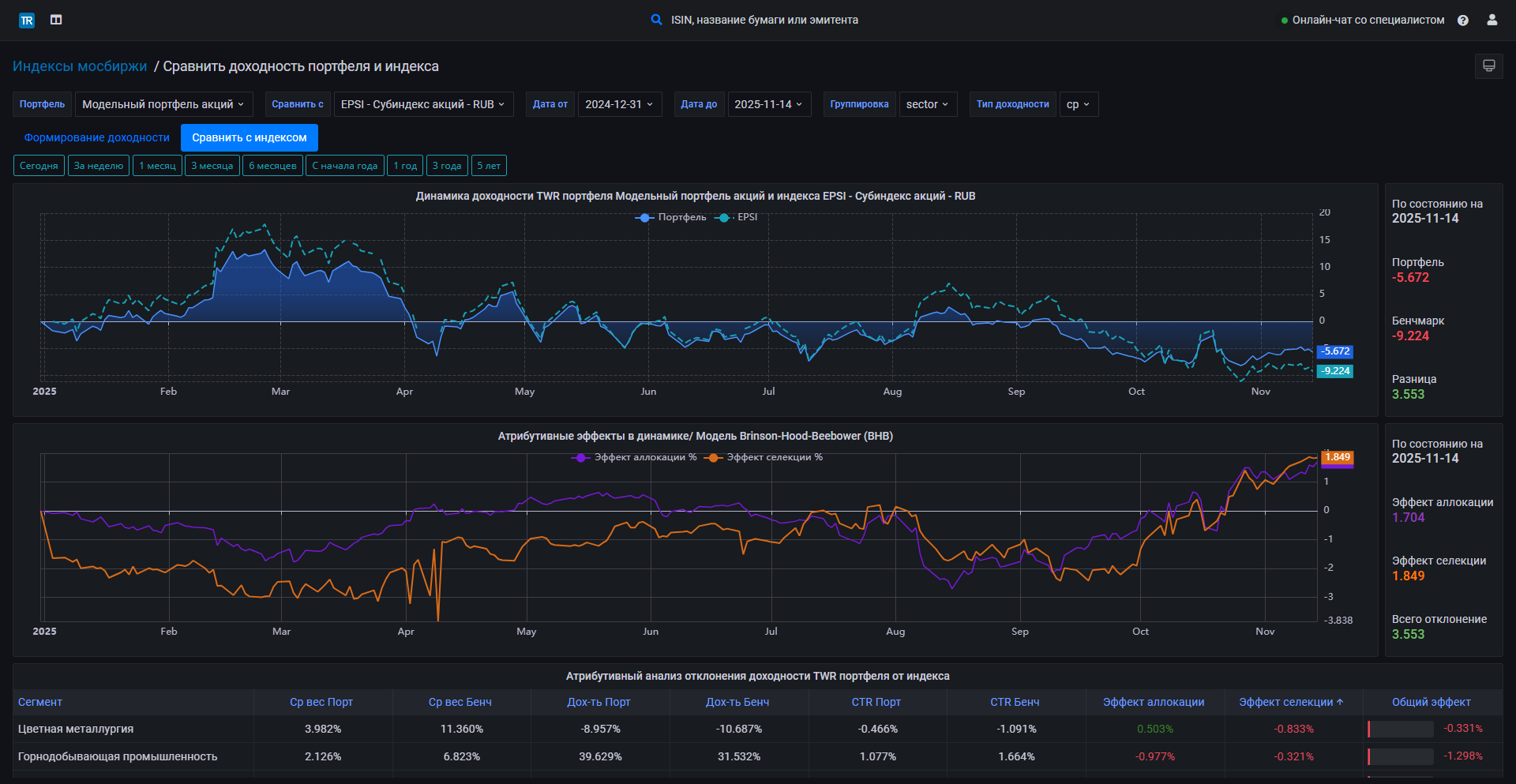Open the user profile icon
The height and width of the screenshot is (784, 1516).
coord(1492,20)
